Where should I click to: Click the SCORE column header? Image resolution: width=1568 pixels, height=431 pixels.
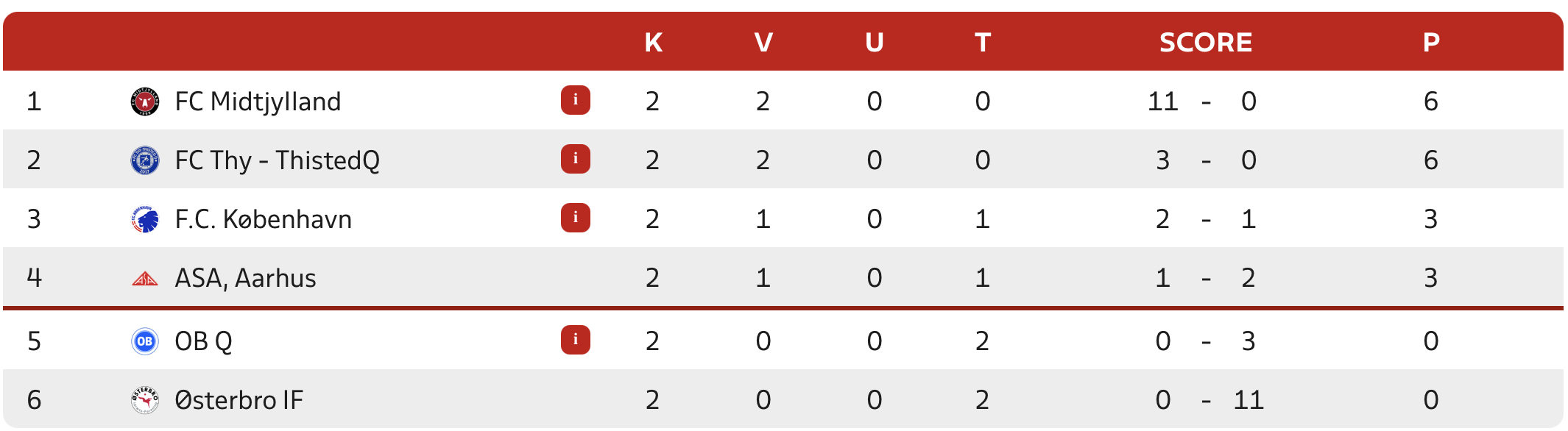point(1206,43)
